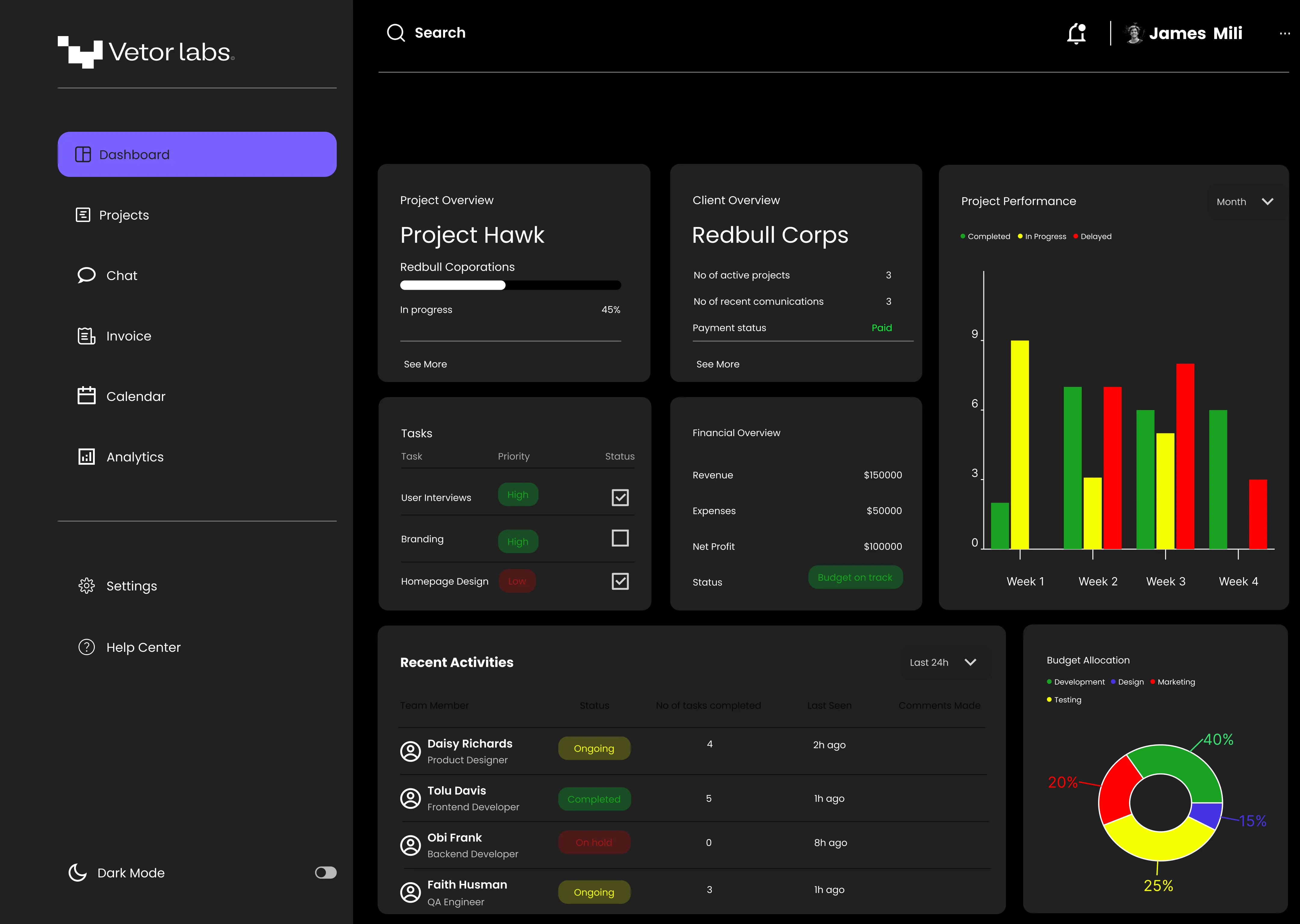Uncheck the User Interviews task checkbox

[x=620, y=497]
